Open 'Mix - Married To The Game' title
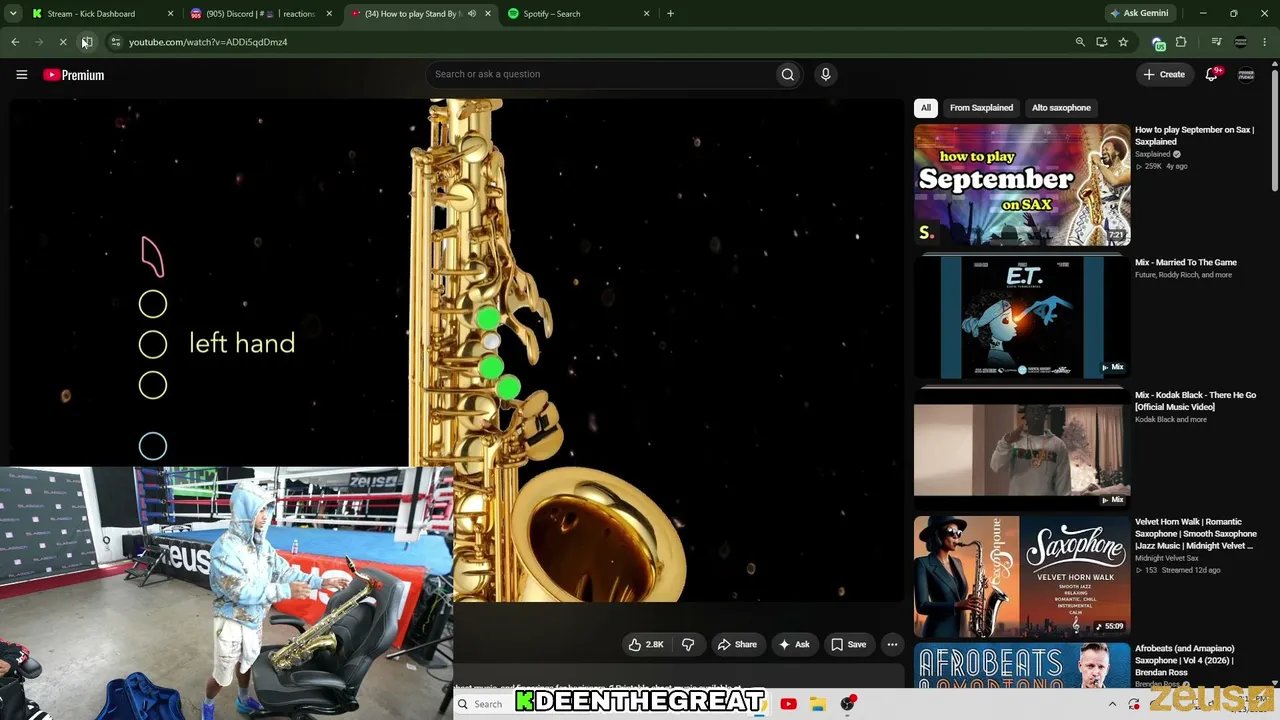 point(1186,263)
